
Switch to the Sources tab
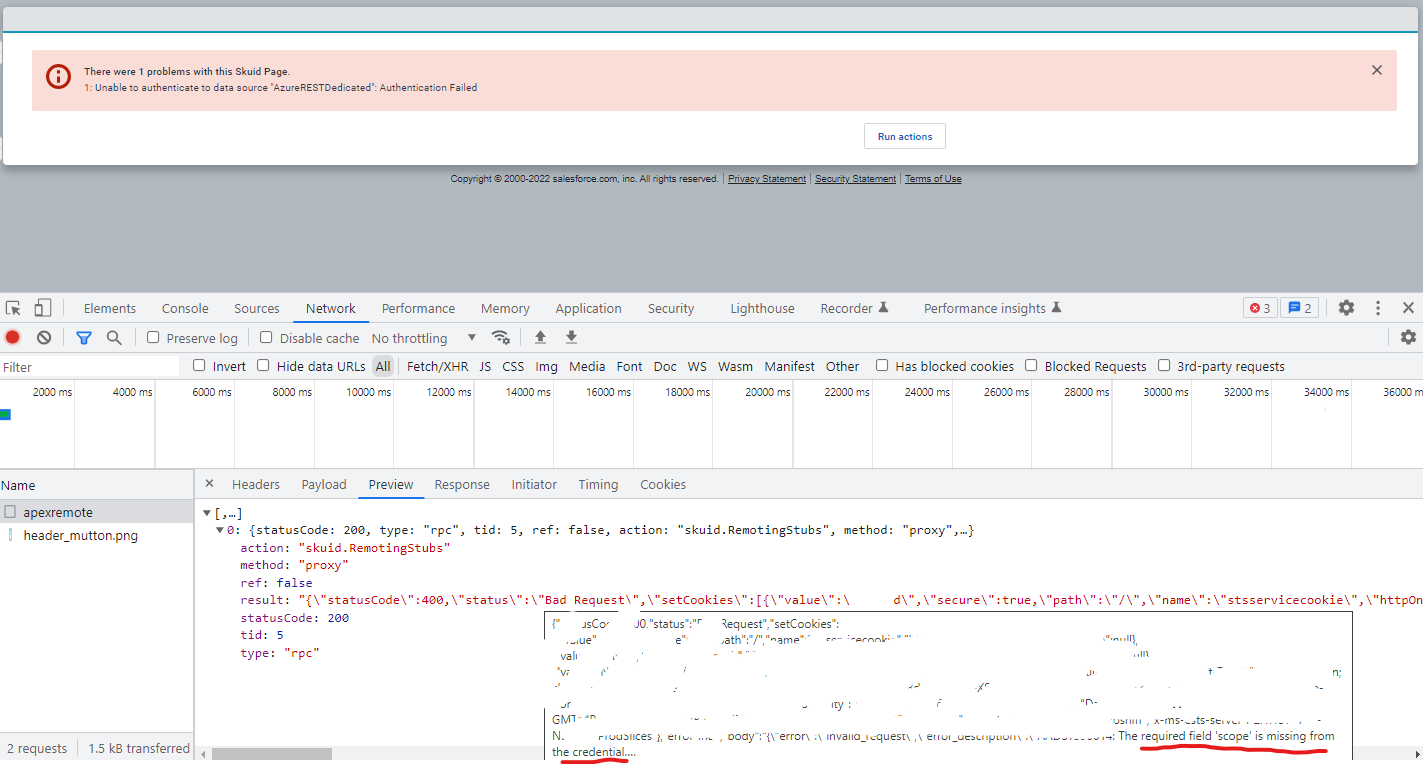click(x=257, y=308)
